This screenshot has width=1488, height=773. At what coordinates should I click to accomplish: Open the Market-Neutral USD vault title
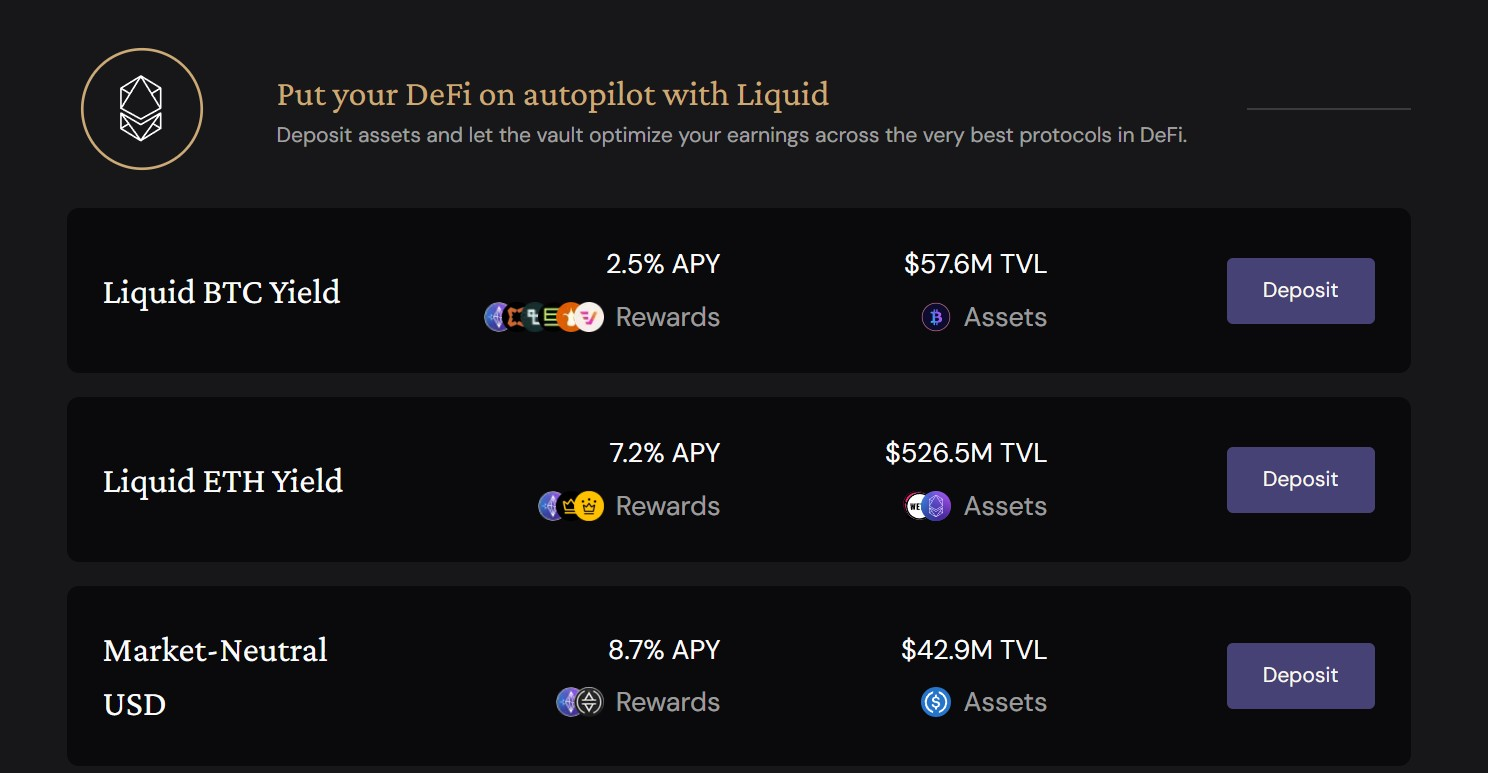click(215, 677)
